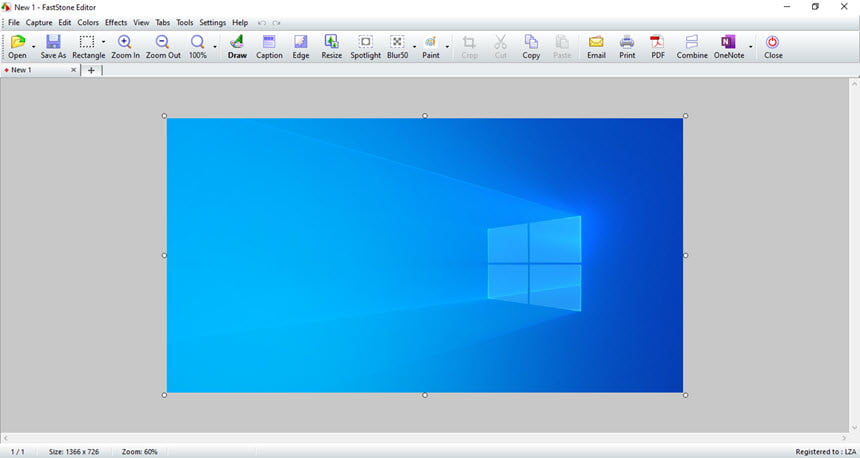The height and width of the screenshot is (458, 860).
Task: Expand the Blur50 dropdown arrow
Action: point(414,47)
